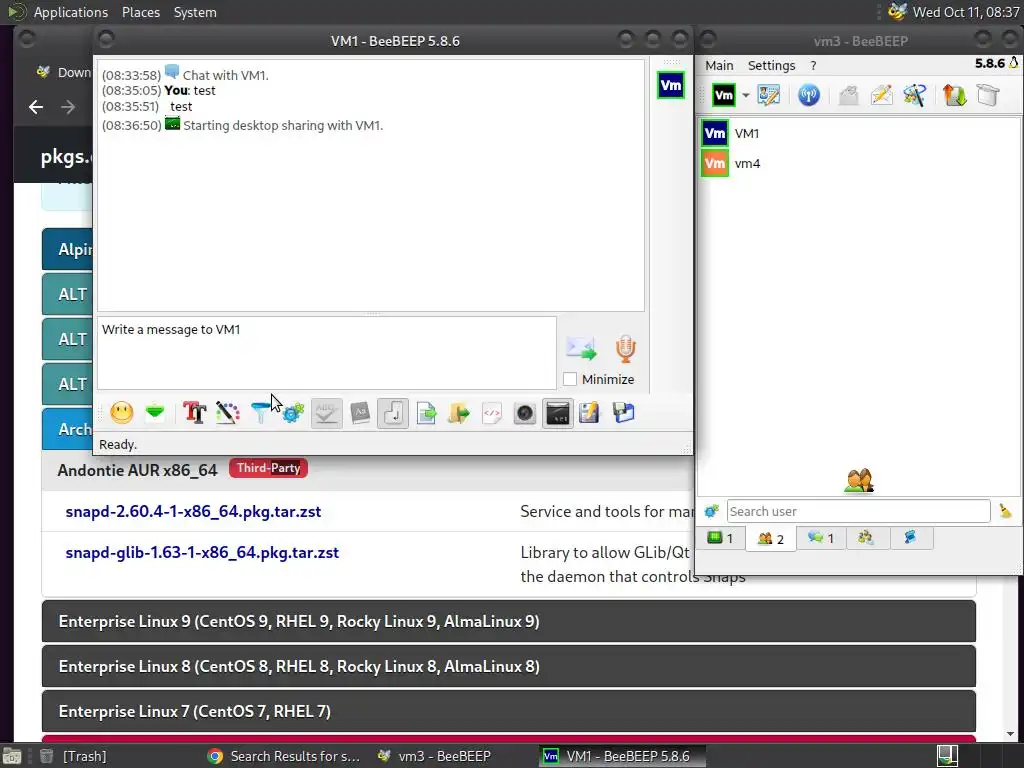Click the Wed Oct 11 clock in top panel
This screenshot has height=768, width=1024.
pyautogui.click(x=966, y=12)
